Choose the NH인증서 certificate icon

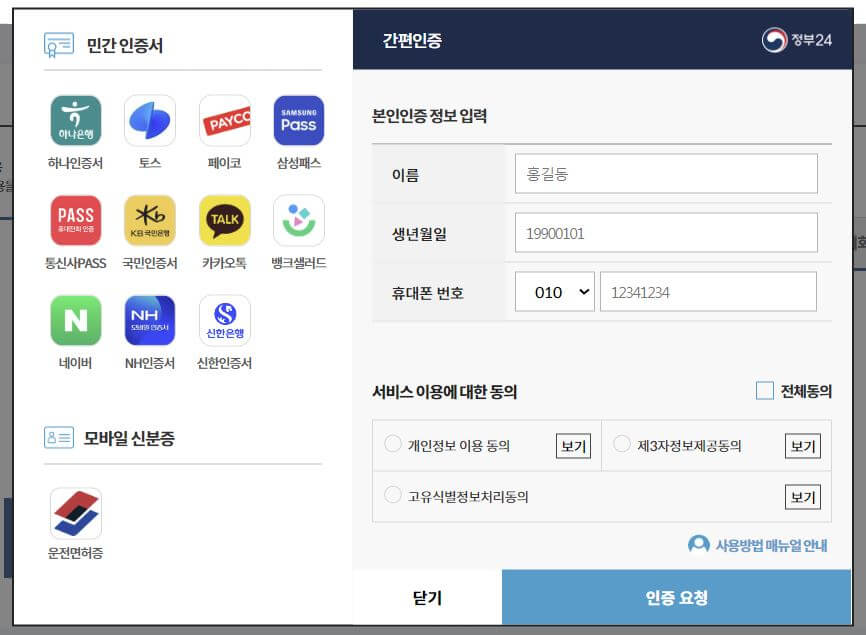pyautogui.click(x=150, y=320)
